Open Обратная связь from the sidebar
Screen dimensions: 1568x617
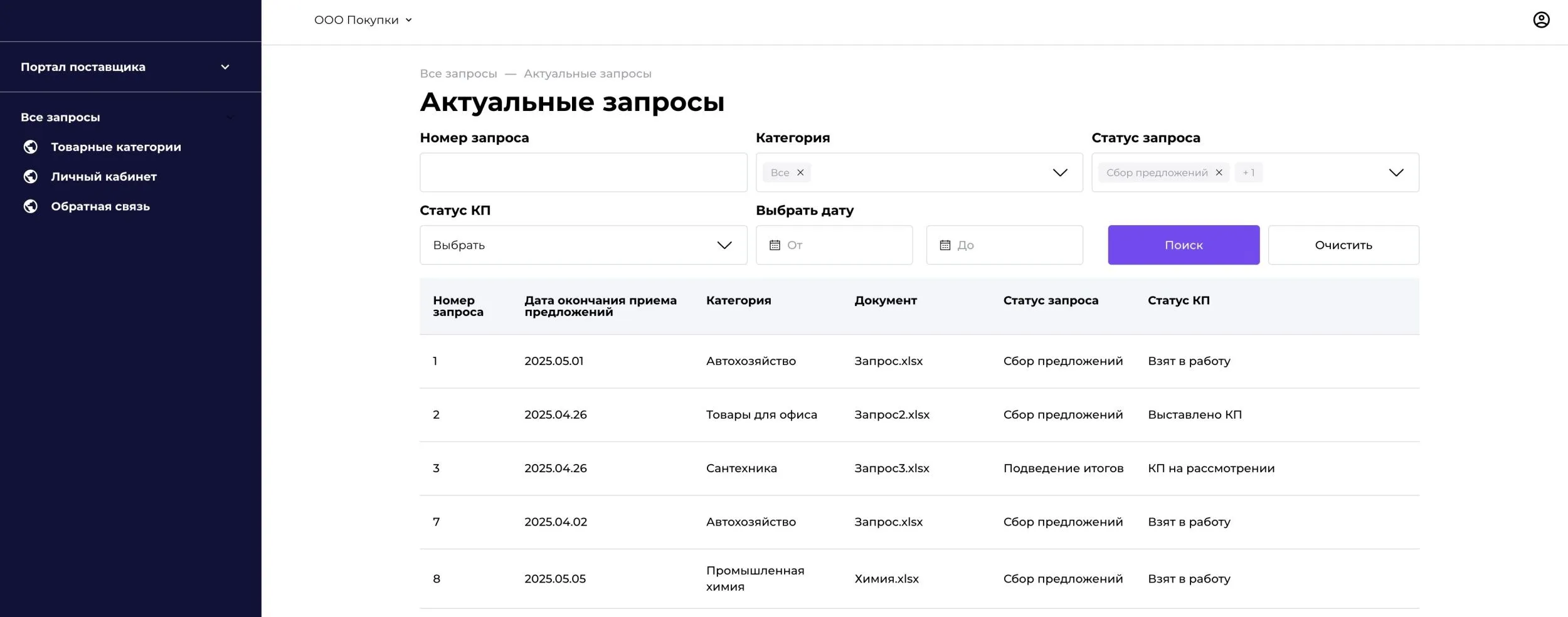tap(100, 206)
